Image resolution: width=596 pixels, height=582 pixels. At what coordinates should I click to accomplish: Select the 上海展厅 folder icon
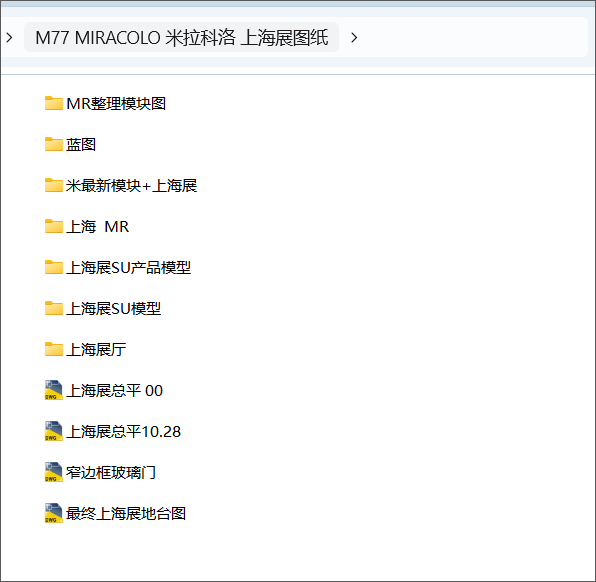[54, 350]
